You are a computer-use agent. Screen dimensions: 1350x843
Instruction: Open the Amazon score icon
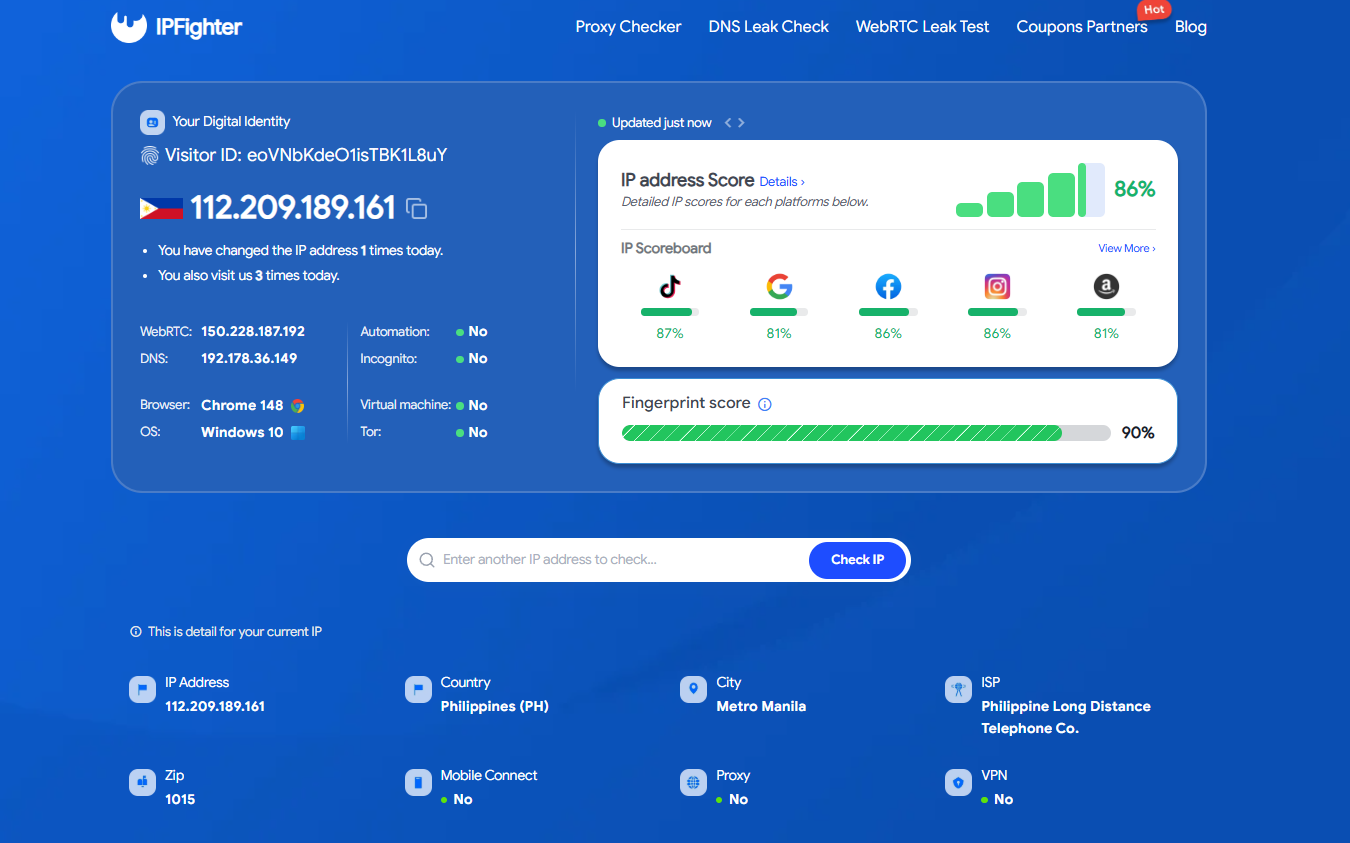click(x=1106, y=287)
